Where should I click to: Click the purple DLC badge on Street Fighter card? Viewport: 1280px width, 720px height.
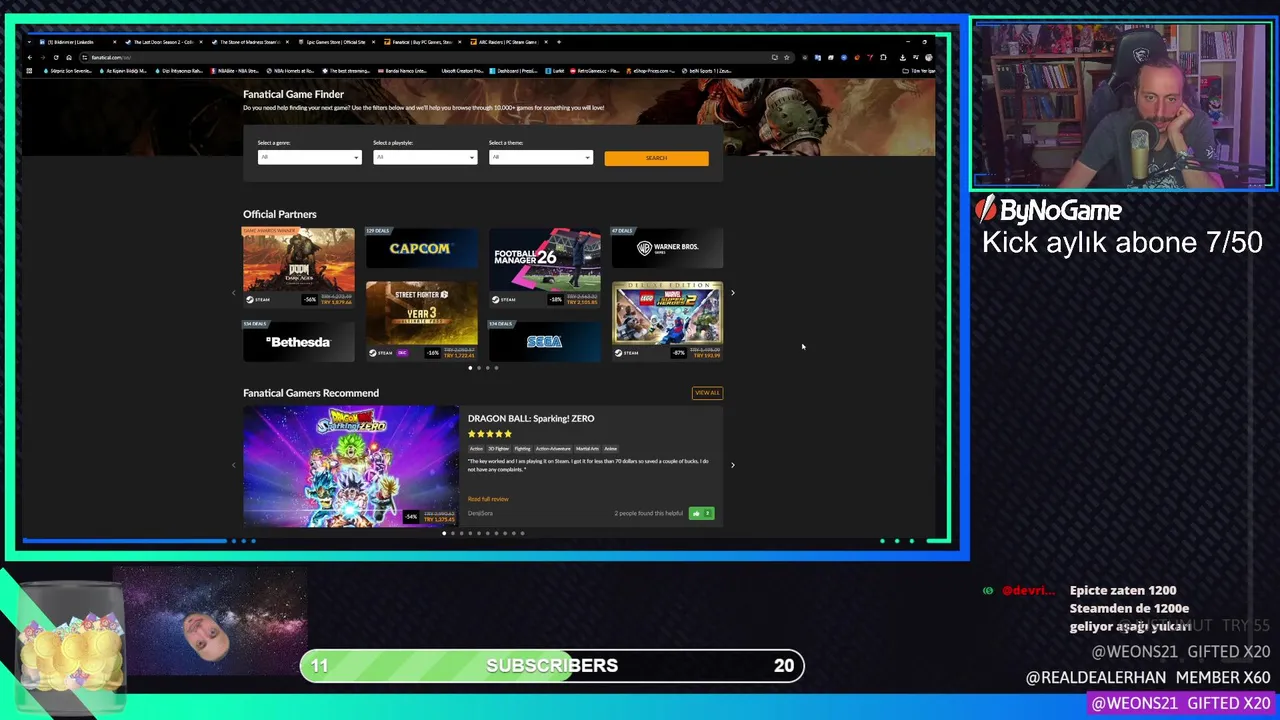point(403,353)
